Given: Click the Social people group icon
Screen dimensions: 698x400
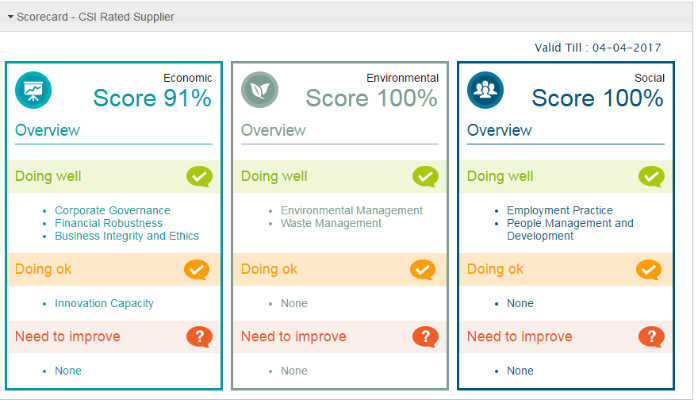Looking at the screenshot, I should (x=485, y=91).
